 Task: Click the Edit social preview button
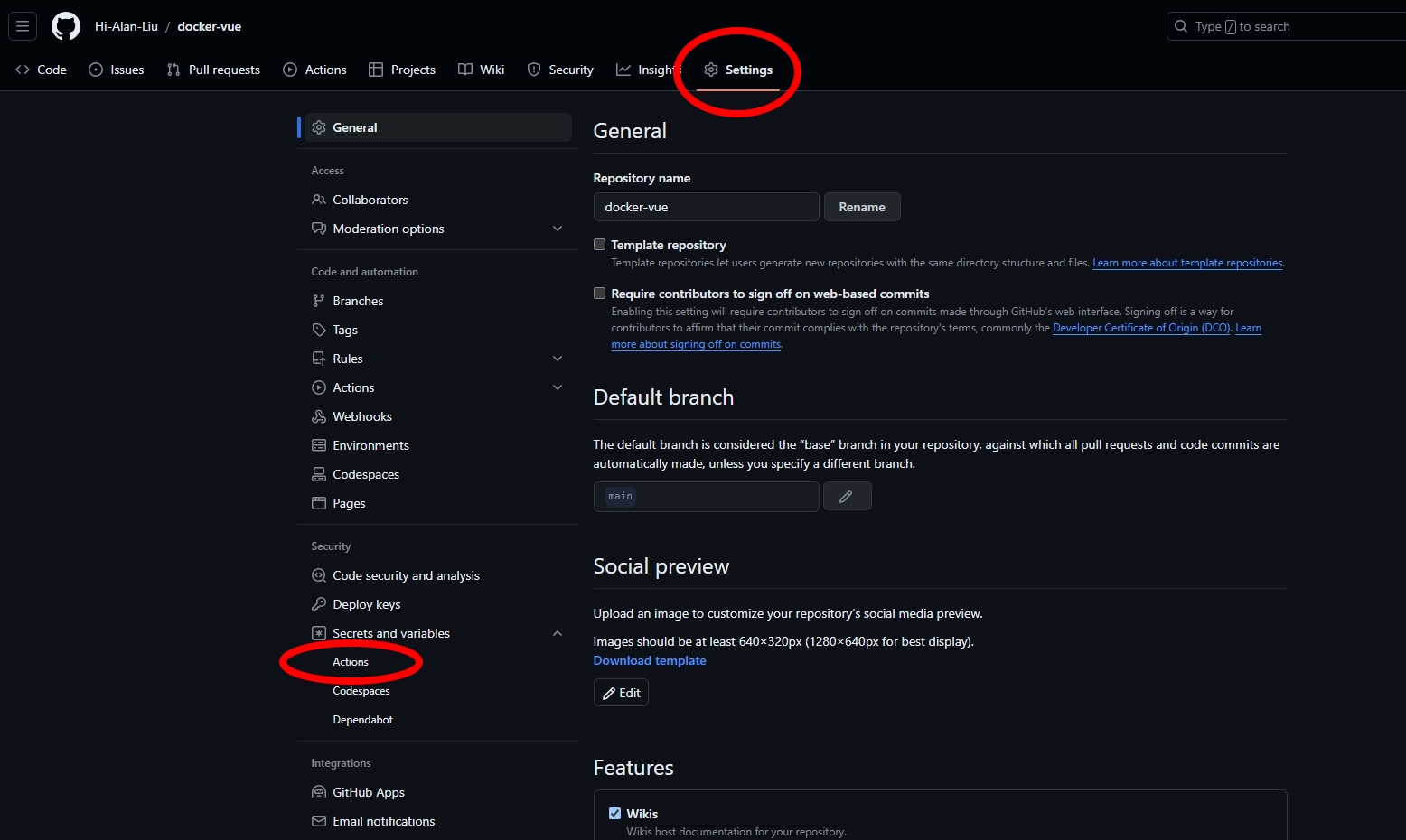[621, 693]
